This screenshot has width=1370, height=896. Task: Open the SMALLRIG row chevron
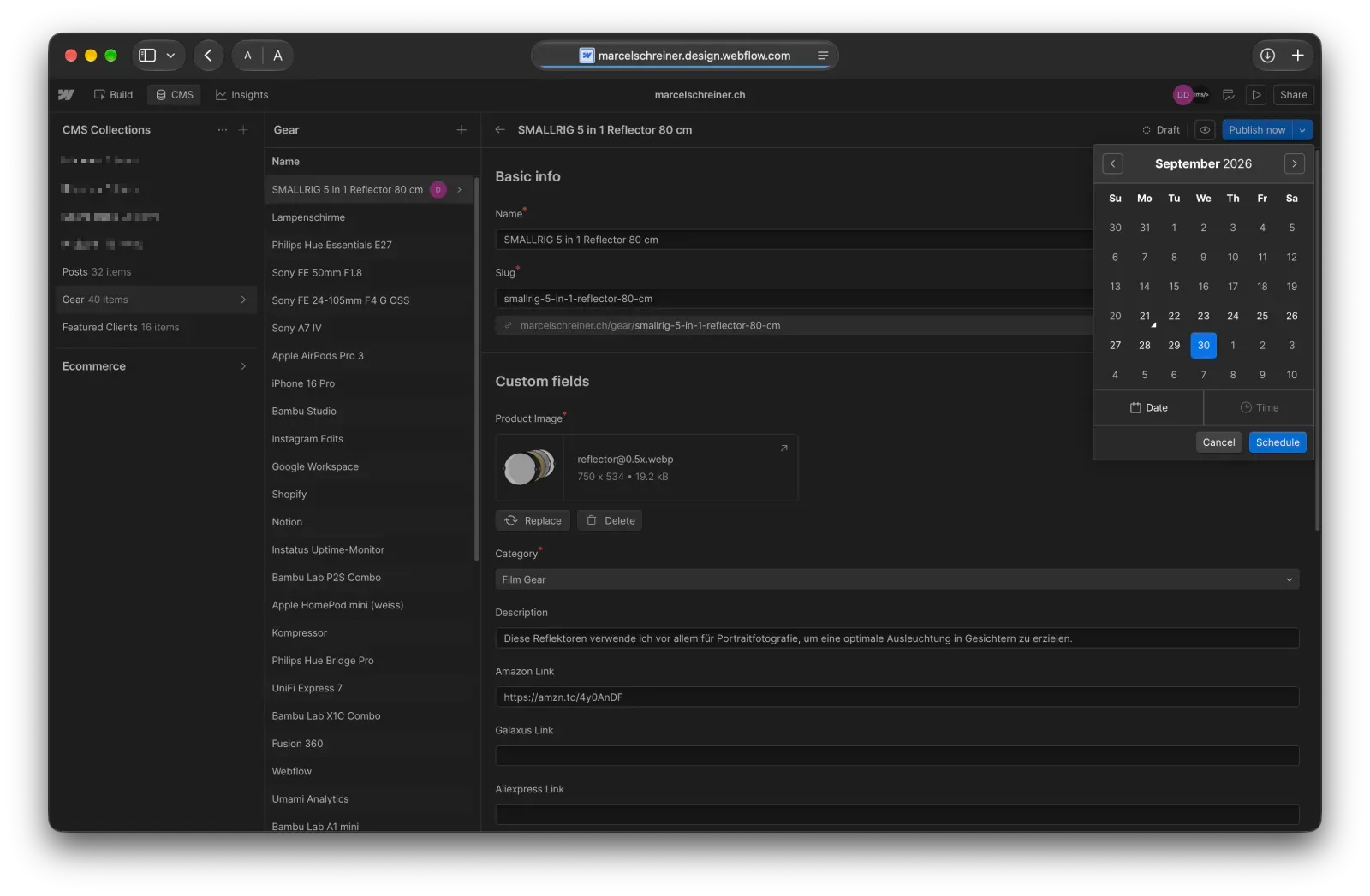[x=460, y=190]
